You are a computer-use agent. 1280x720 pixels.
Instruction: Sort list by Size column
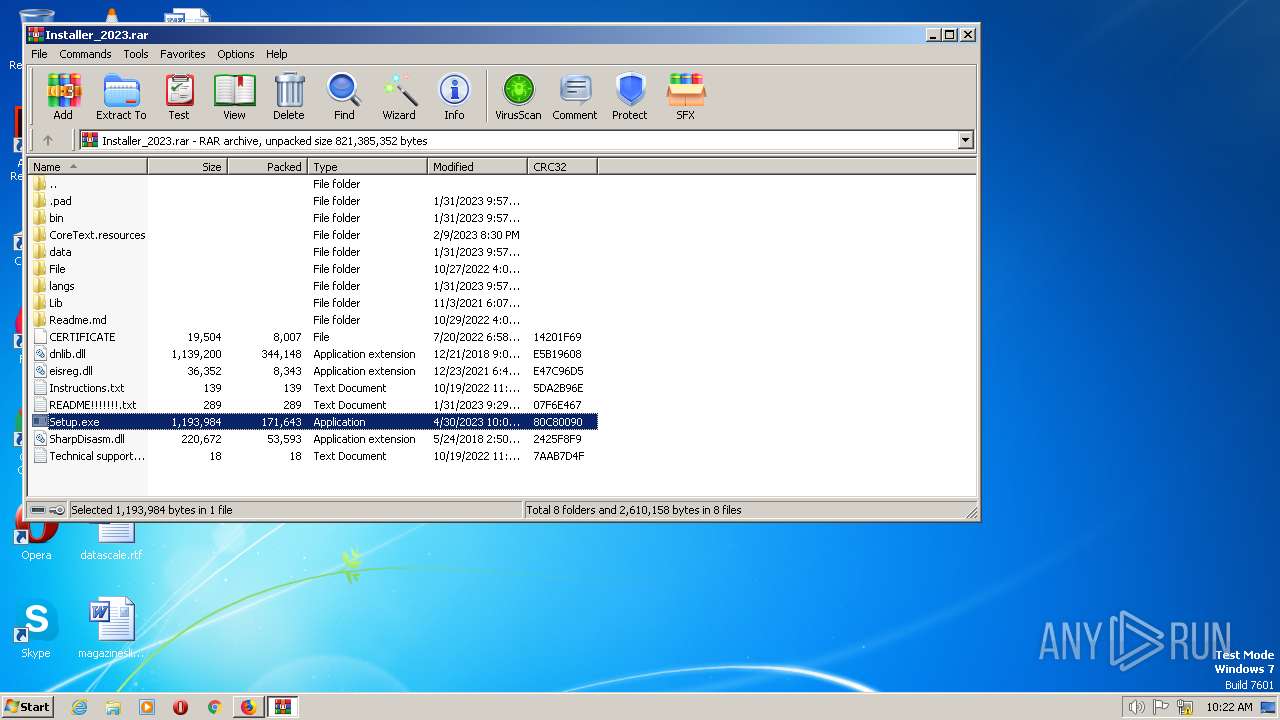(188, 167)
